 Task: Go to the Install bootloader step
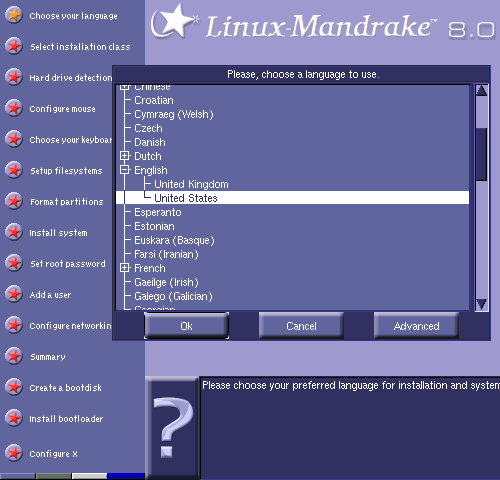66,419
